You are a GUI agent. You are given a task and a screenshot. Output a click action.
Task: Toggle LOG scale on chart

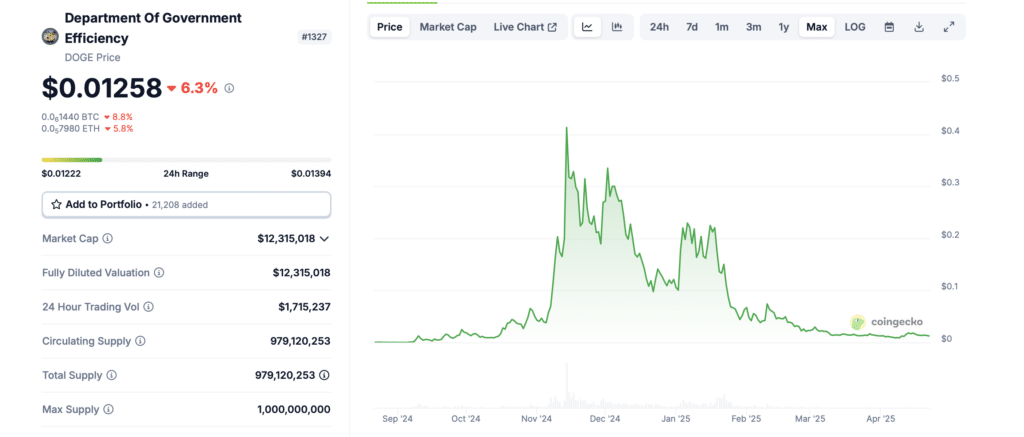[855, 27]
